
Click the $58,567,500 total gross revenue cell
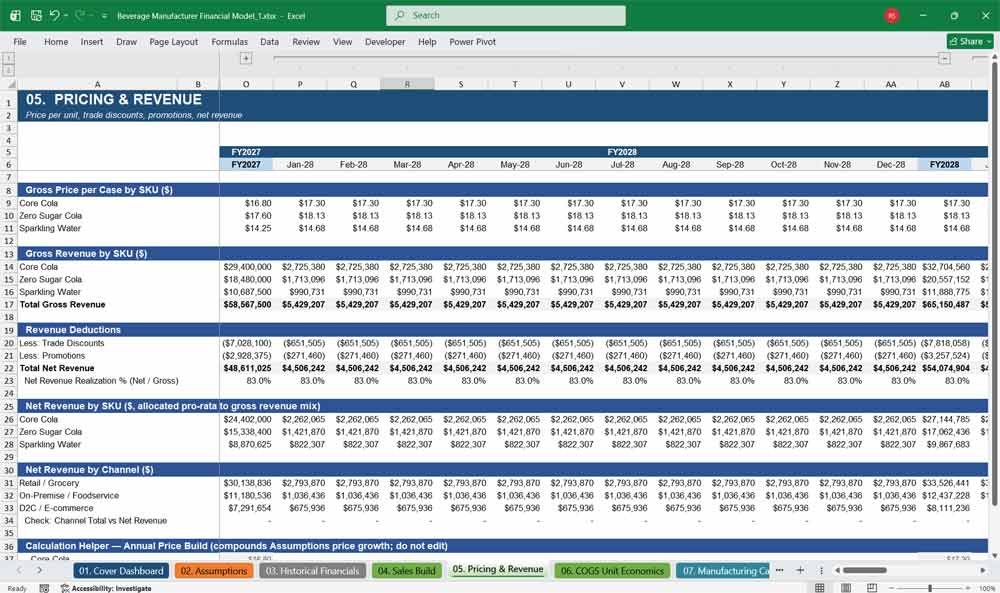coord(247,305)
